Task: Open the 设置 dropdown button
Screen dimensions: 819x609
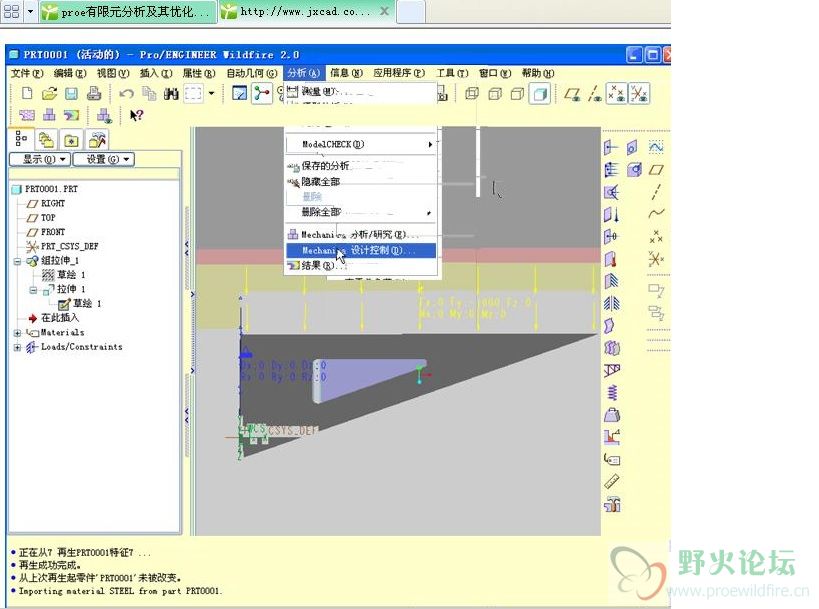Action: (x=103, y=159)
